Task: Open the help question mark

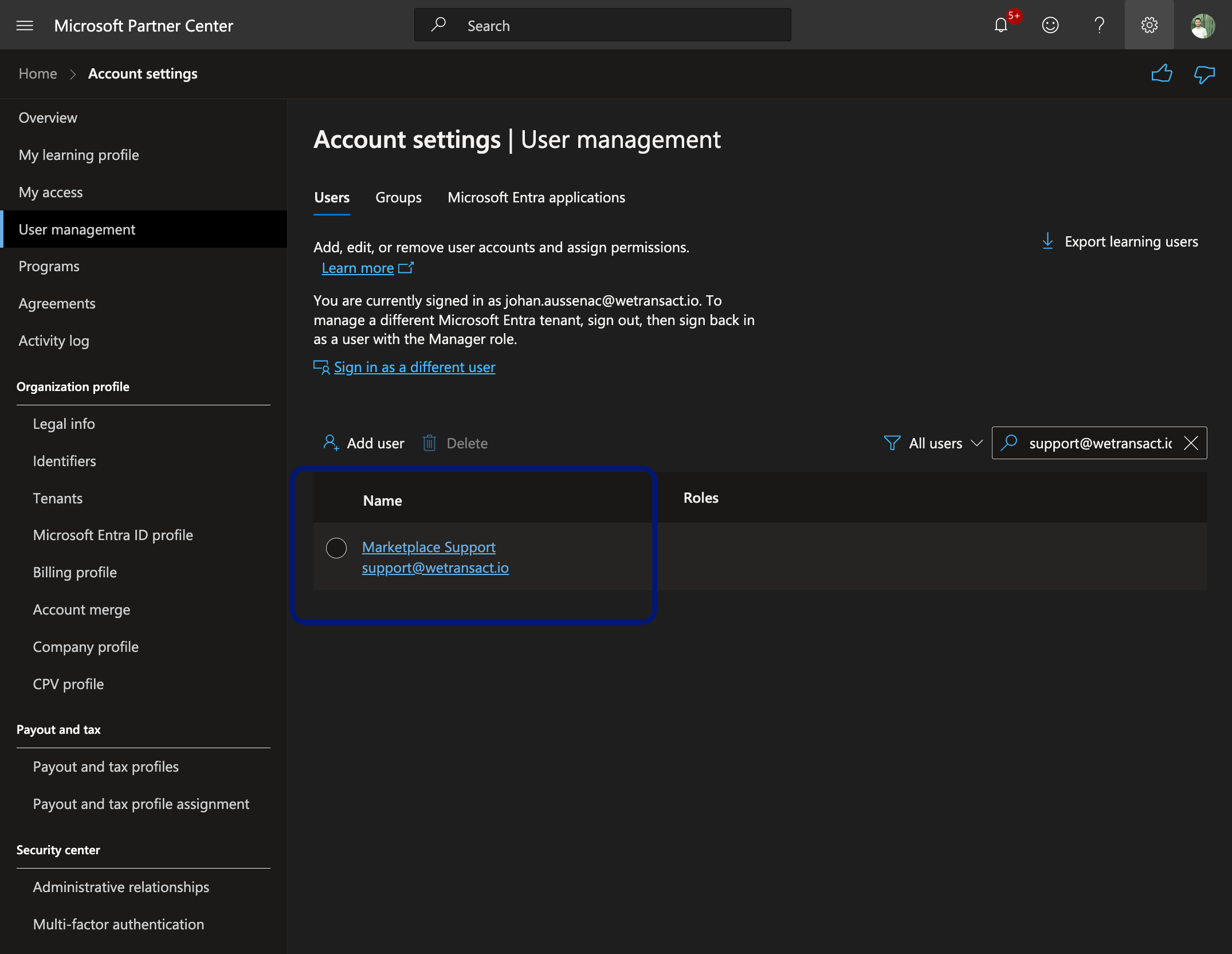Action: point(1099,25)
